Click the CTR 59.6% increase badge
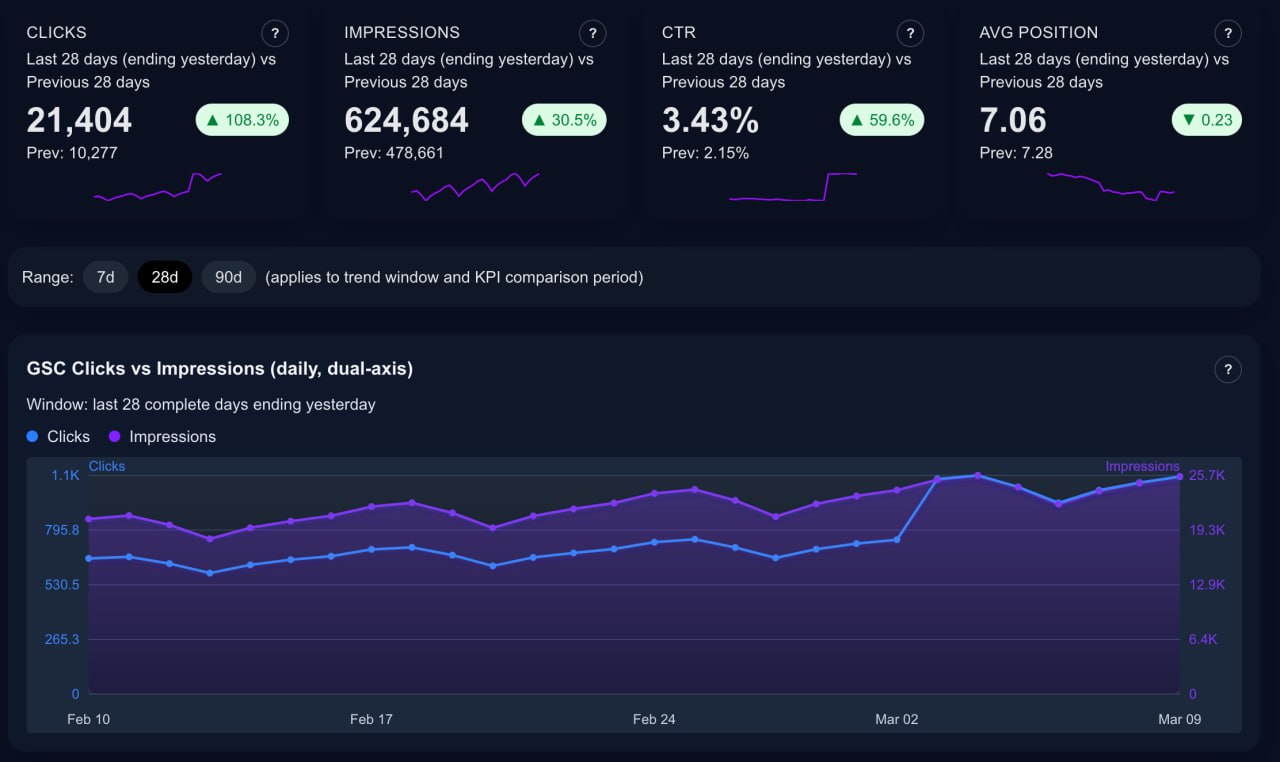The width and height of the screenshot is (1280, 762). click(882, 121)
